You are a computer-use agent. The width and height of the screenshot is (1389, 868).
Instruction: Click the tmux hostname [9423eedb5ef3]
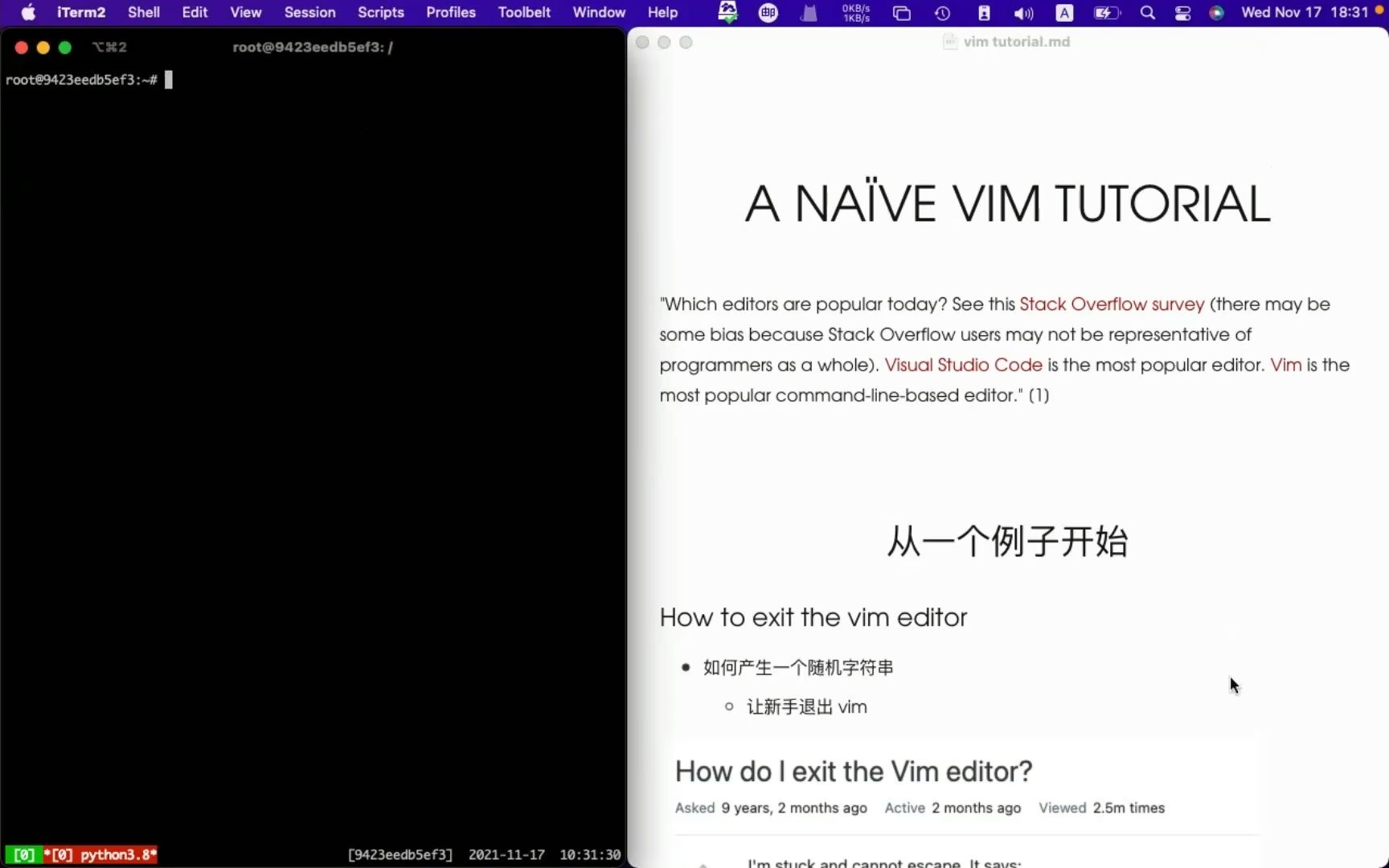pyautogui.click(x=400, y=854)
